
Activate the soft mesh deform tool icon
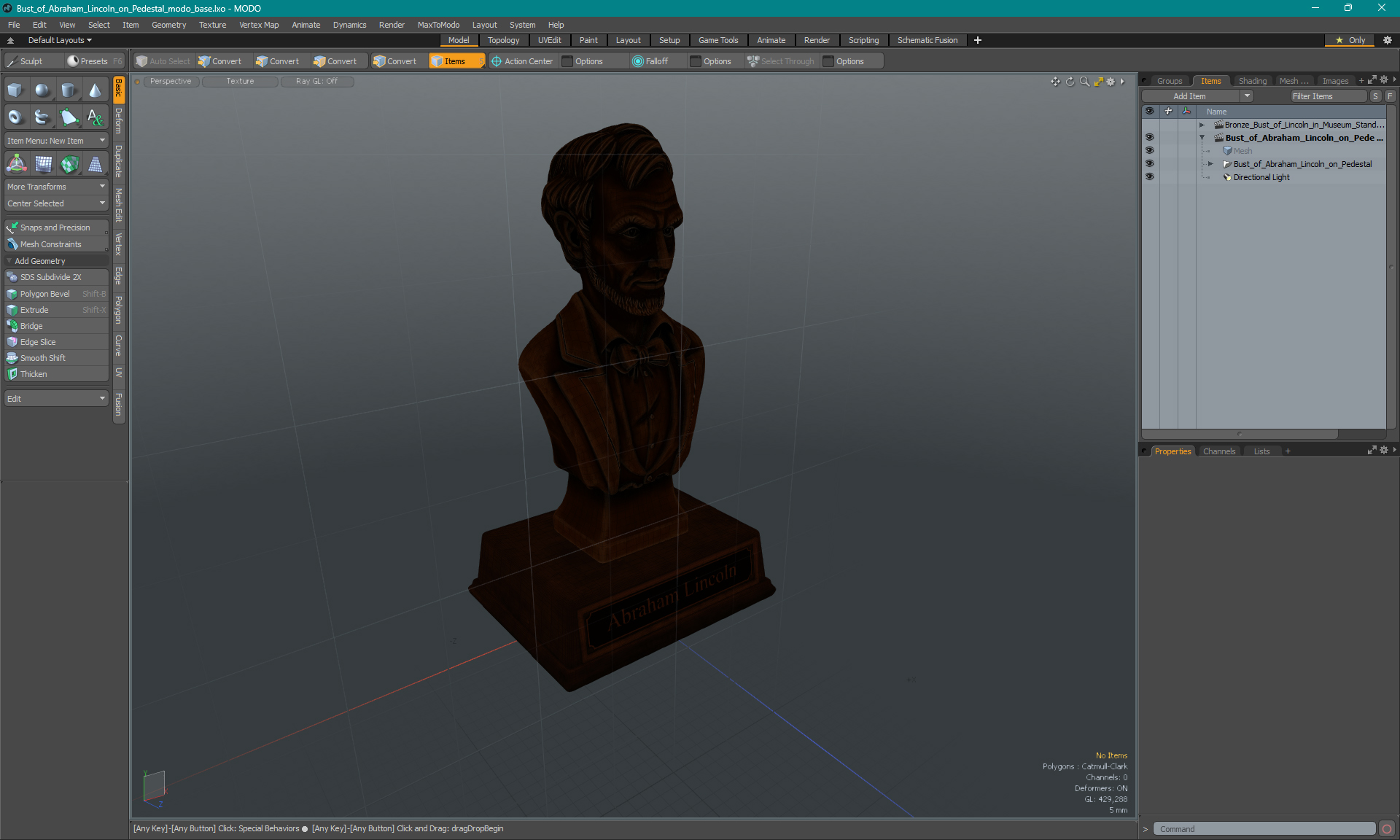(43, 164)
